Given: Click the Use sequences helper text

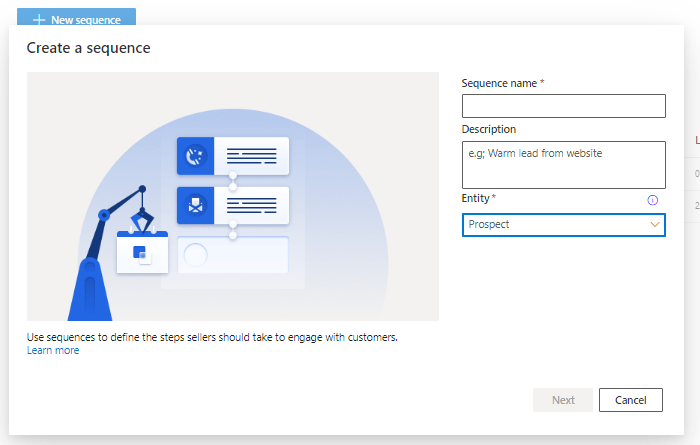Looking at the screenshot, I should click(x=212, y=337).
